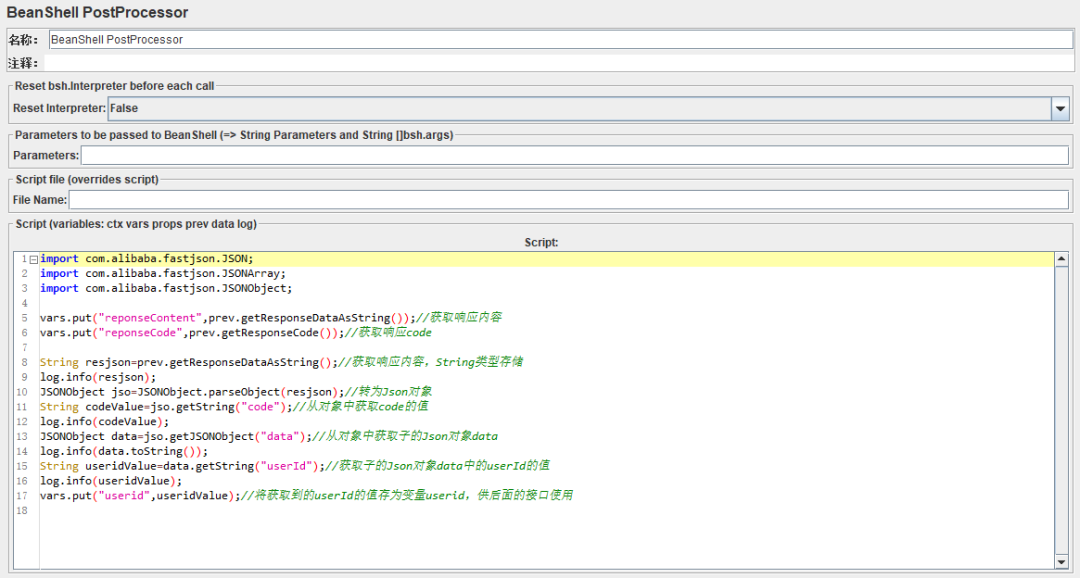Click in the 名称 name field
Image resolution: width=1080 pixels, height=578 pixels.
(560, 40)
